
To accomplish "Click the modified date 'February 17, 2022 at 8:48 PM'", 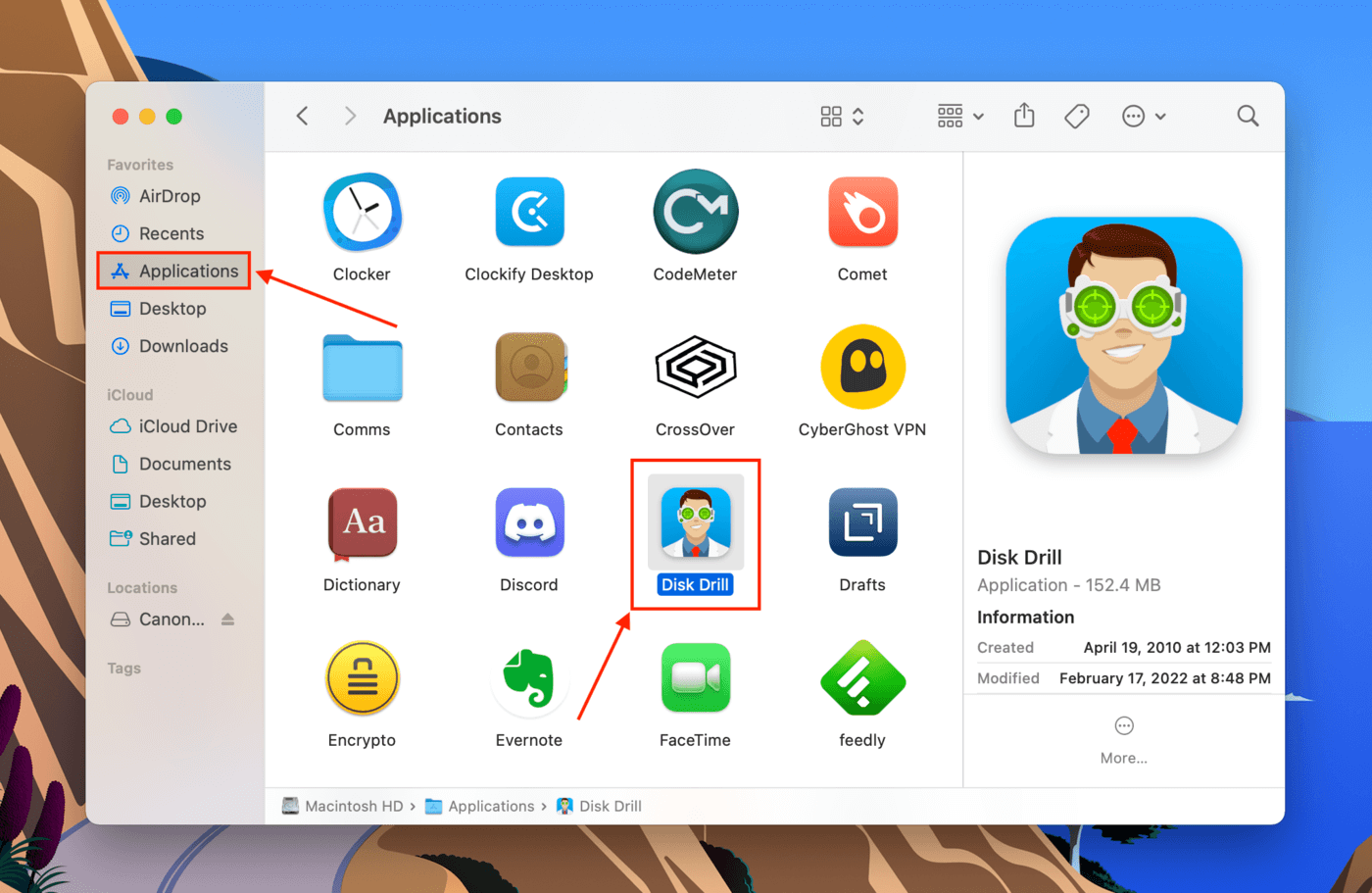I will click(1165, 677).
